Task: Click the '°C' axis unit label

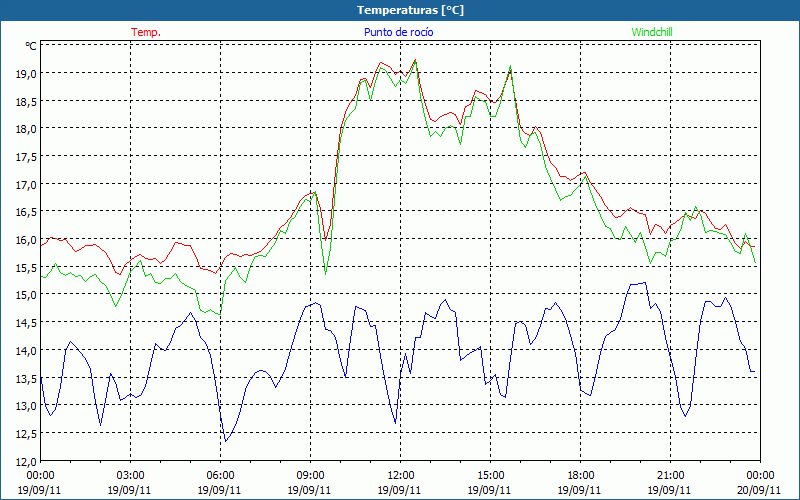Action: click(x=31, y=46)
